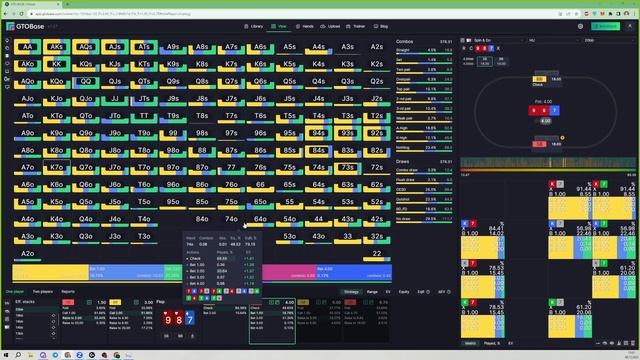
Task: Select the Matrix tab at bottom right
Action: [470, 343]
